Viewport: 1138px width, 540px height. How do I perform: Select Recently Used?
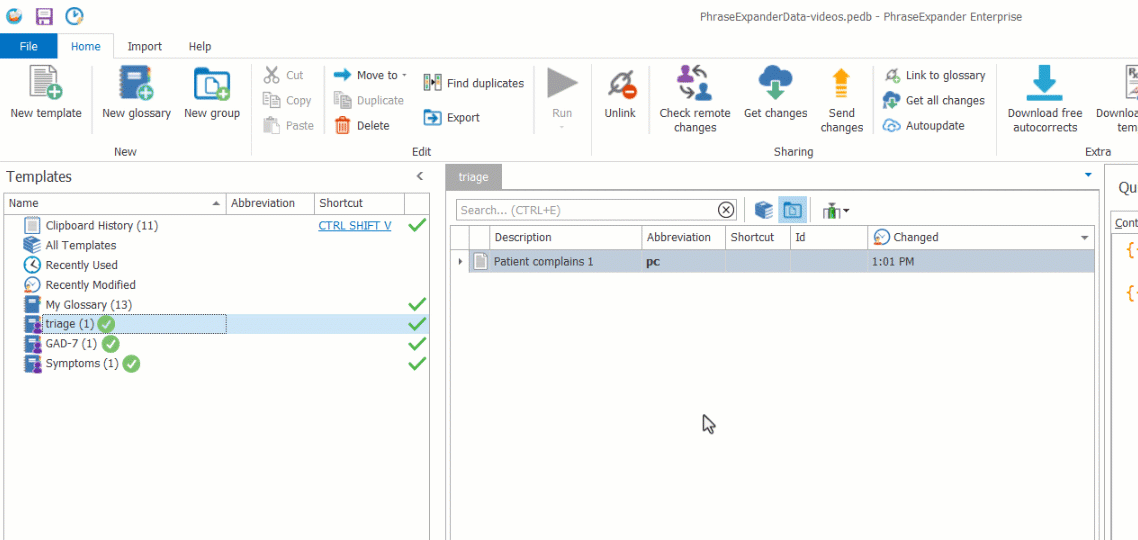click(x=81, y=265)
